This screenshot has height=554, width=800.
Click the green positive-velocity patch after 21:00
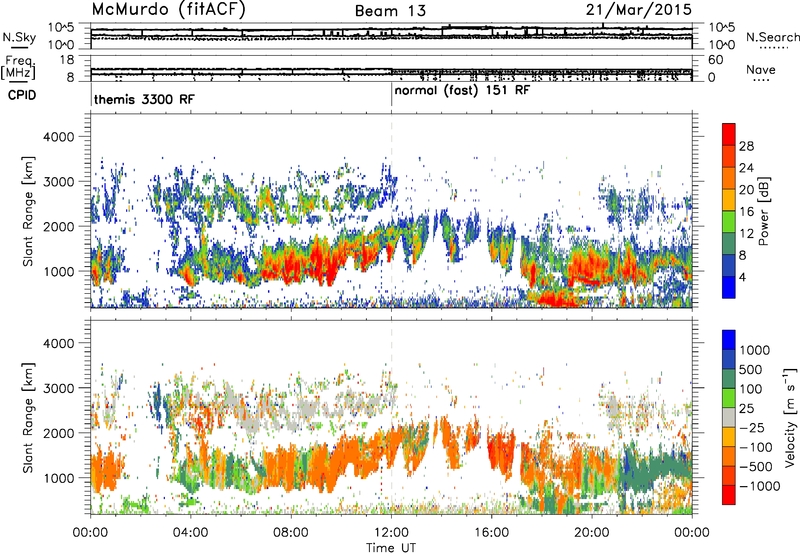pos(656,465)
